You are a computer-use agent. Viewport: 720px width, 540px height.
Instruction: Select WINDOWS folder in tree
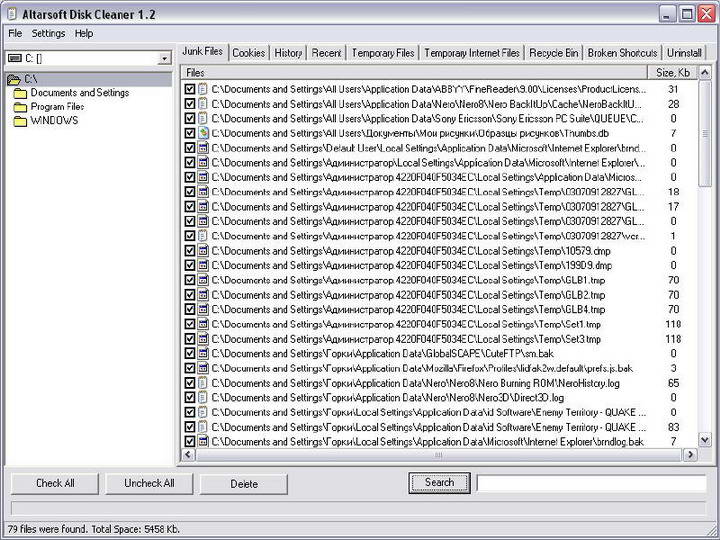coord(54,120)
